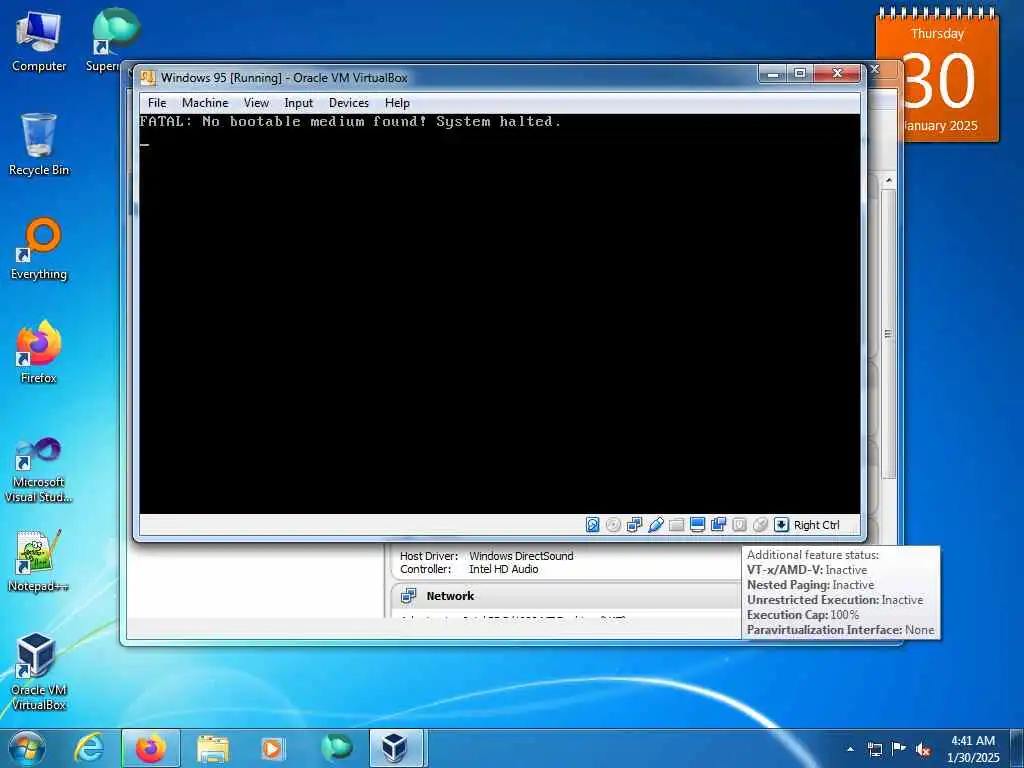Viewport: 1024px width, 768px height.
Task: Open Windows Explorer folder from taskbar
Action: 213,749
